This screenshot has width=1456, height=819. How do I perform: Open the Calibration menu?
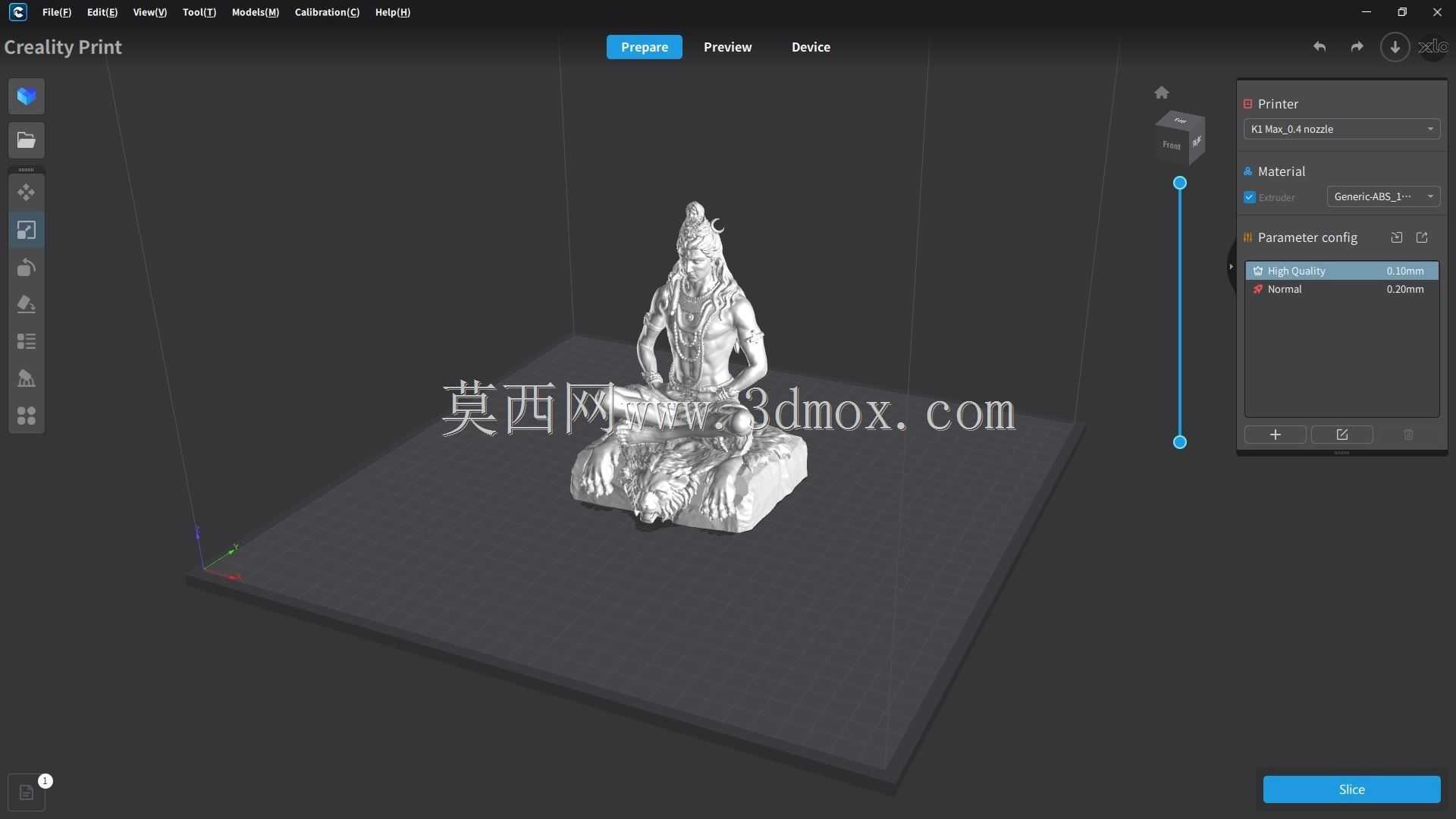pos(327,12)
